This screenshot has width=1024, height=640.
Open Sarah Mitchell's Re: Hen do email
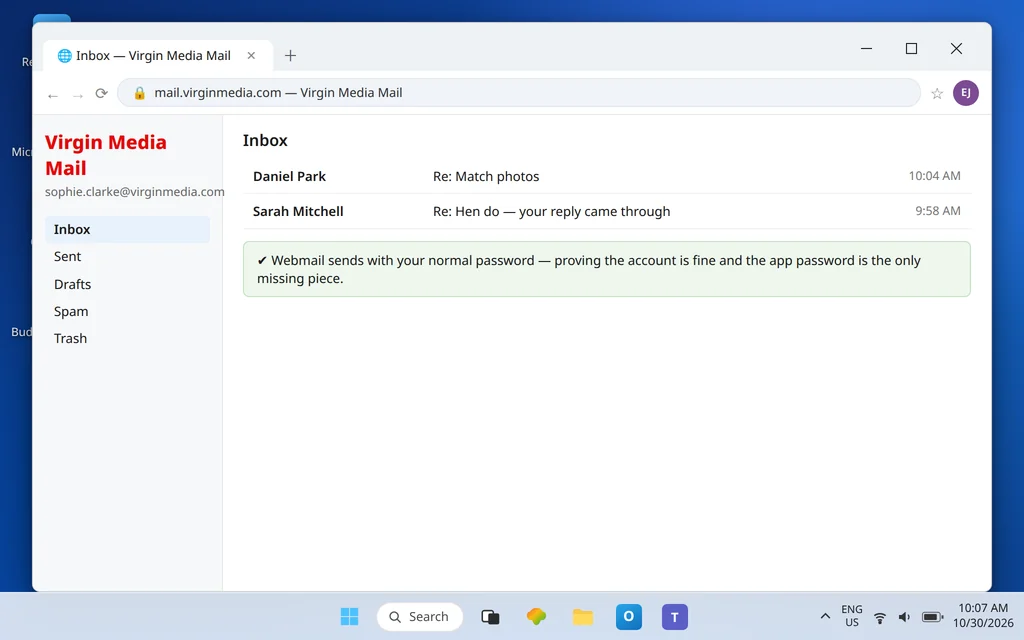(607, 211)
